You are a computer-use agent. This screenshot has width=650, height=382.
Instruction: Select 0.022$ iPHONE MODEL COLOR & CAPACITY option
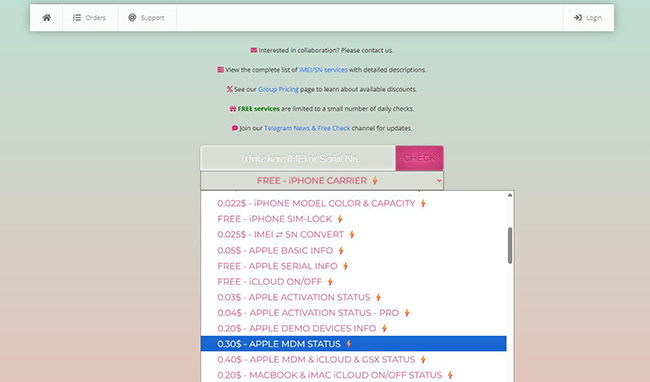coord(354,203)
